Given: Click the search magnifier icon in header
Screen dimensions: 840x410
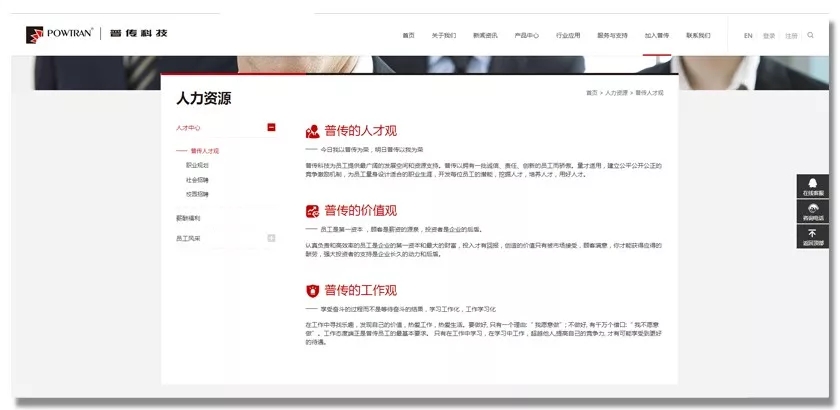Looking at the screenshot, I should [810, 35].
